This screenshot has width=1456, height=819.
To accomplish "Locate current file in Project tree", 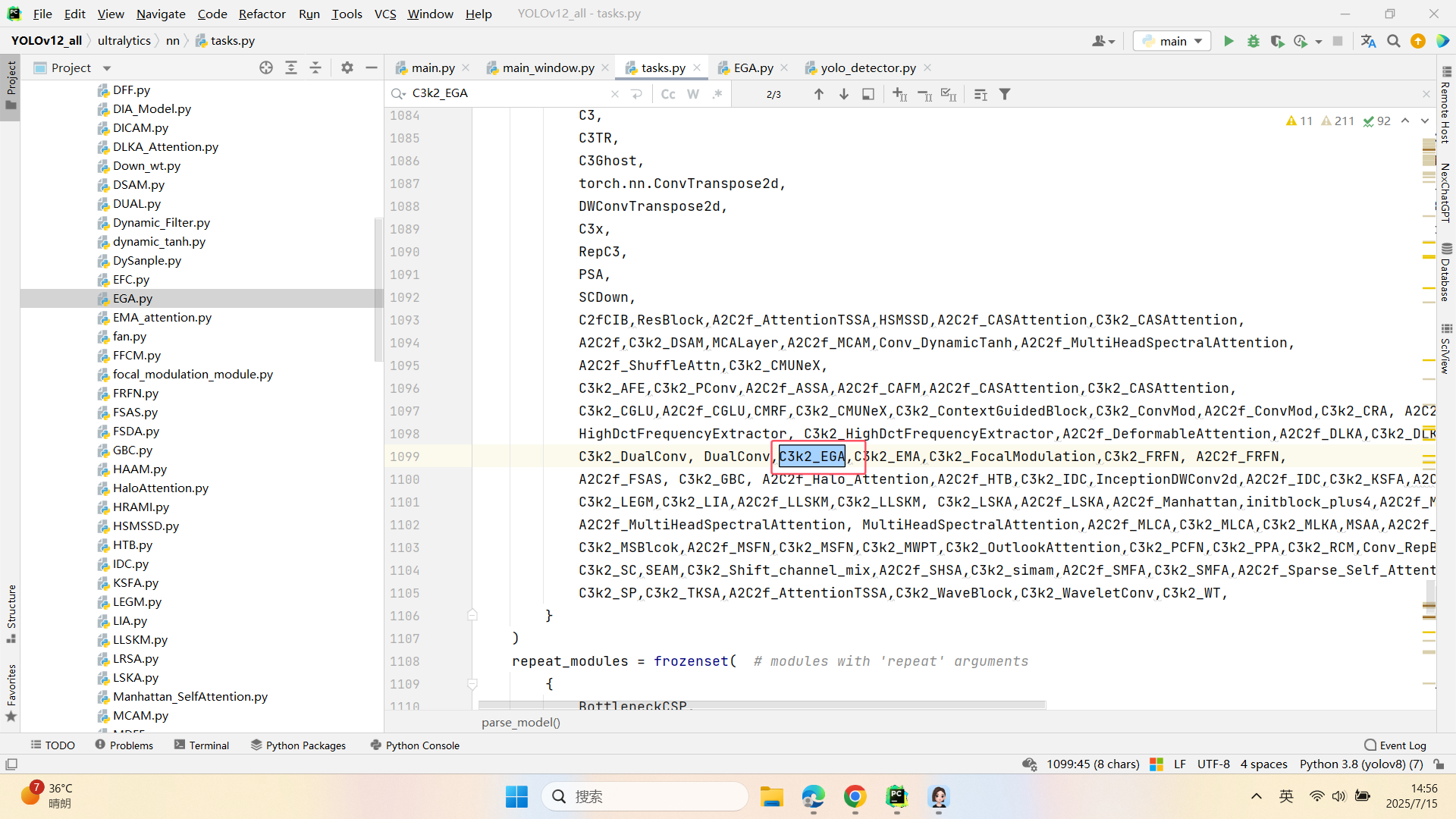I will coord(265,67).
